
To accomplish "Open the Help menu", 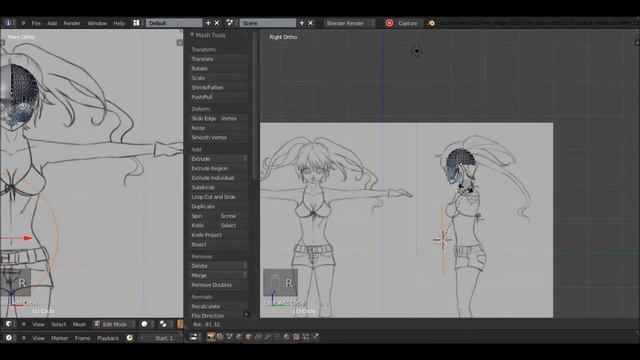I will 119,23.
